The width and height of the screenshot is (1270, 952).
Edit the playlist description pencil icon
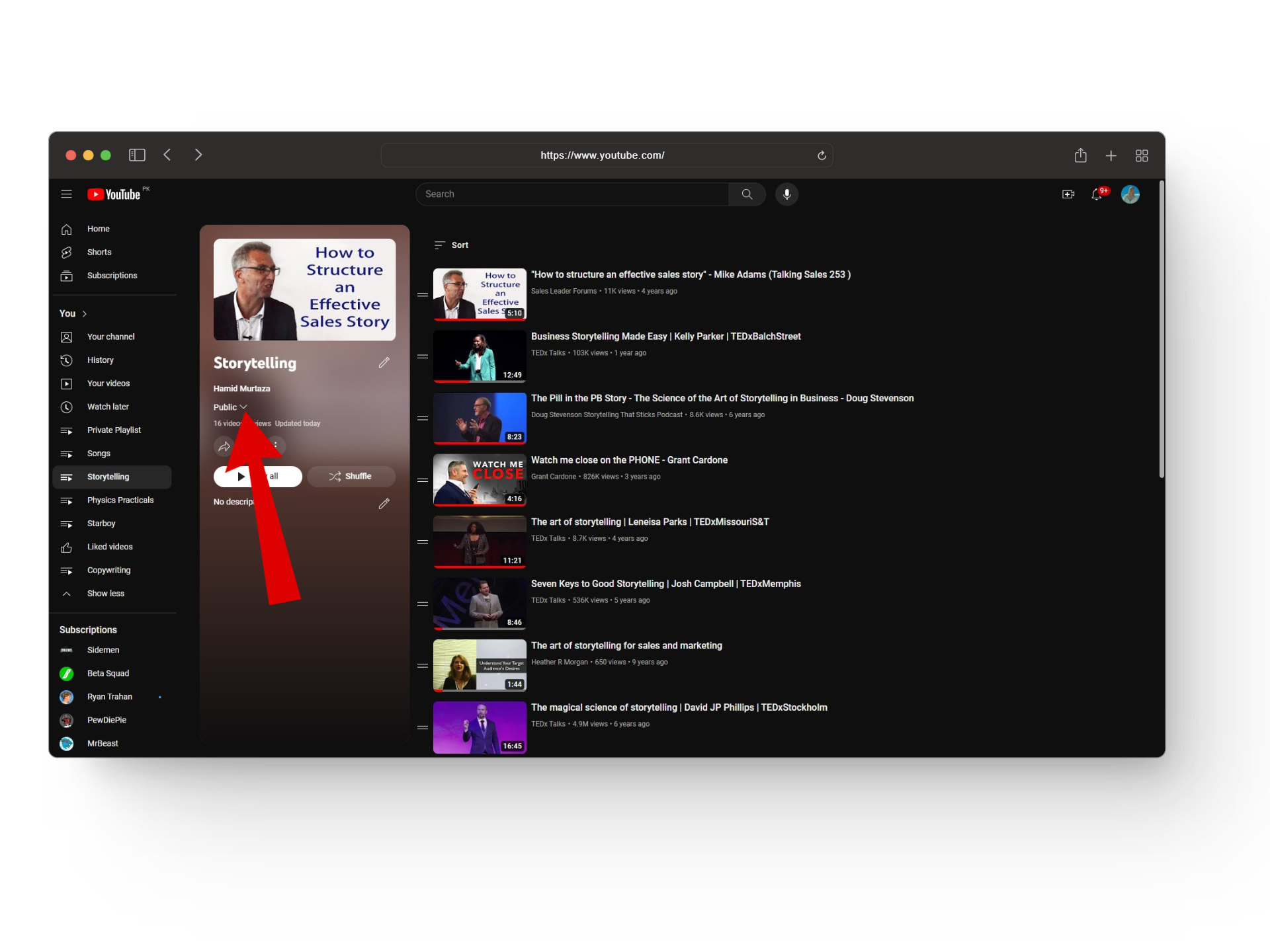click(384, 504)
